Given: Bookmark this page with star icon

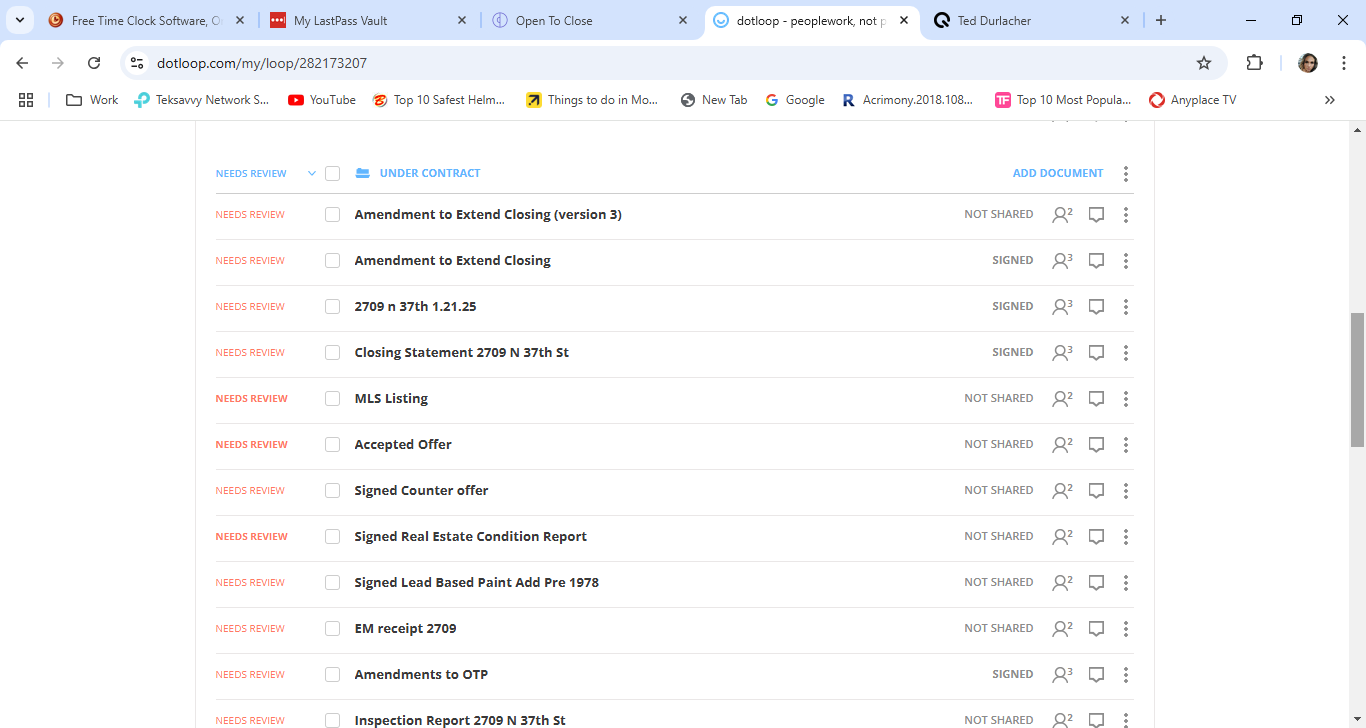Looking at the screenshot, I should click(x=1204, y=63).
